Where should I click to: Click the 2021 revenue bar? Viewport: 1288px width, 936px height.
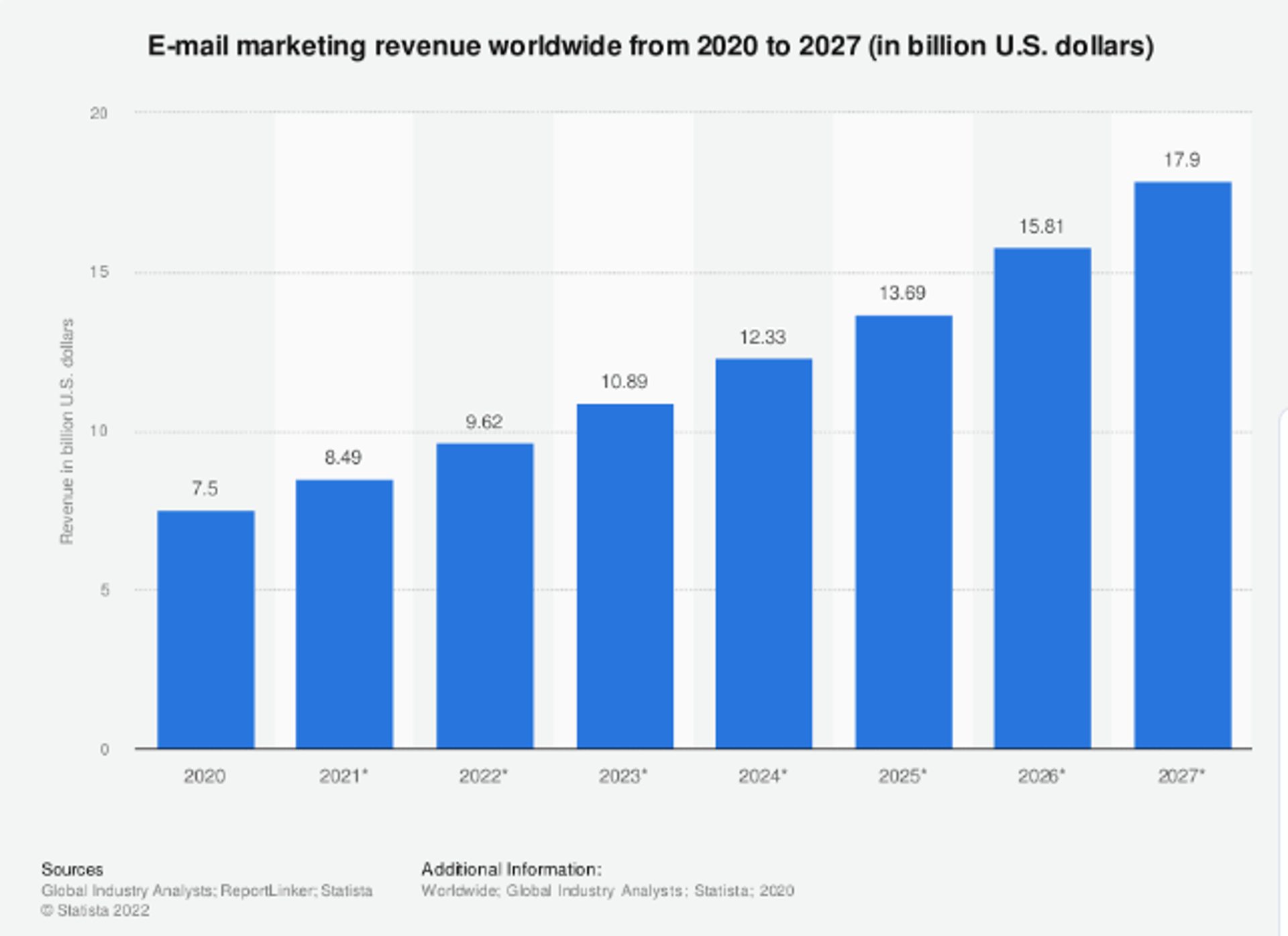pos(344,613)
